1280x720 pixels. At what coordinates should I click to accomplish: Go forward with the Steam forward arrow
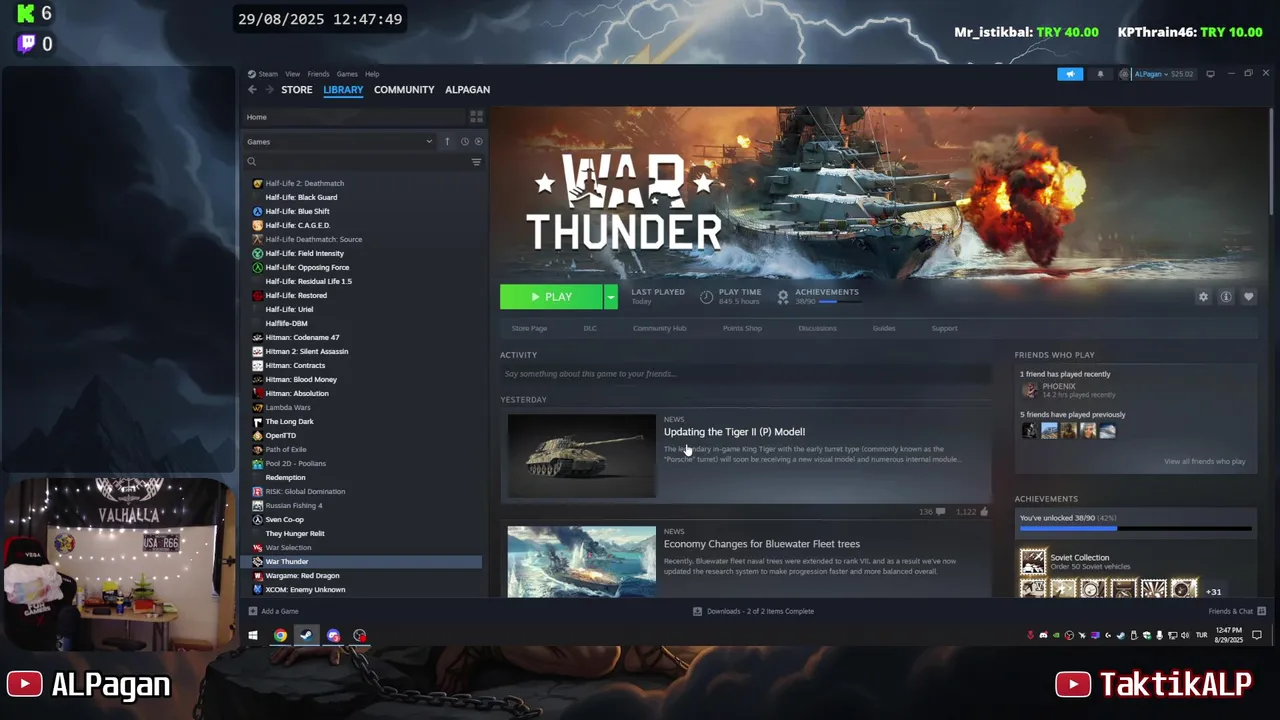click(269, 90)
